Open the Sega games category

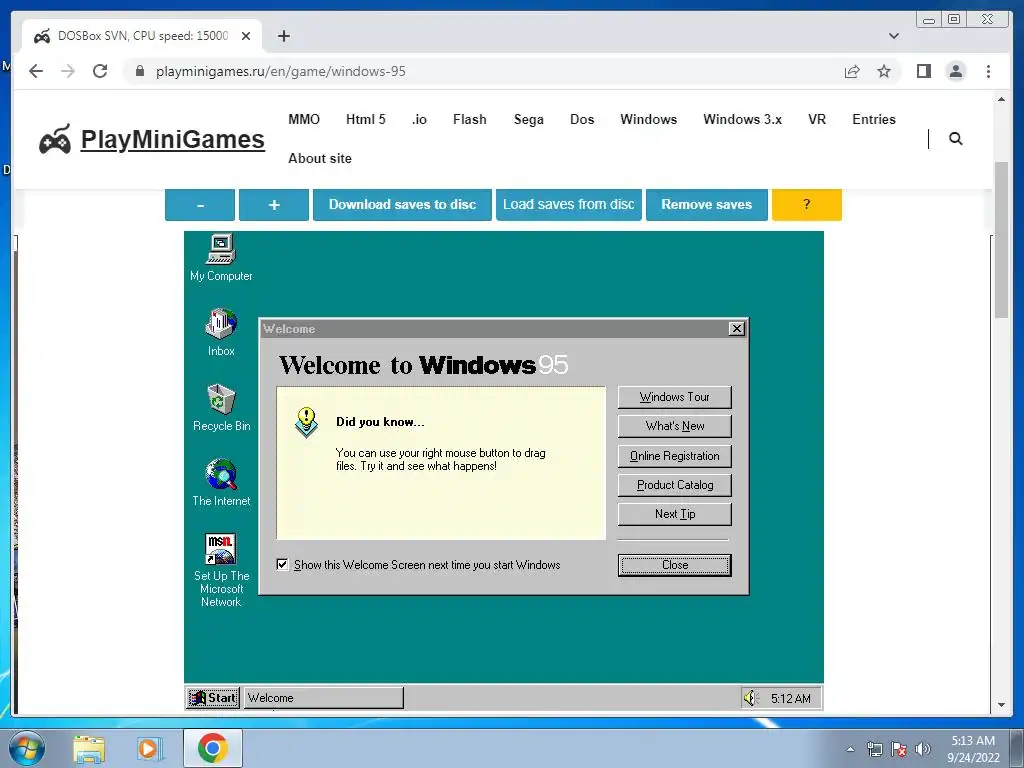pos(528,120)
